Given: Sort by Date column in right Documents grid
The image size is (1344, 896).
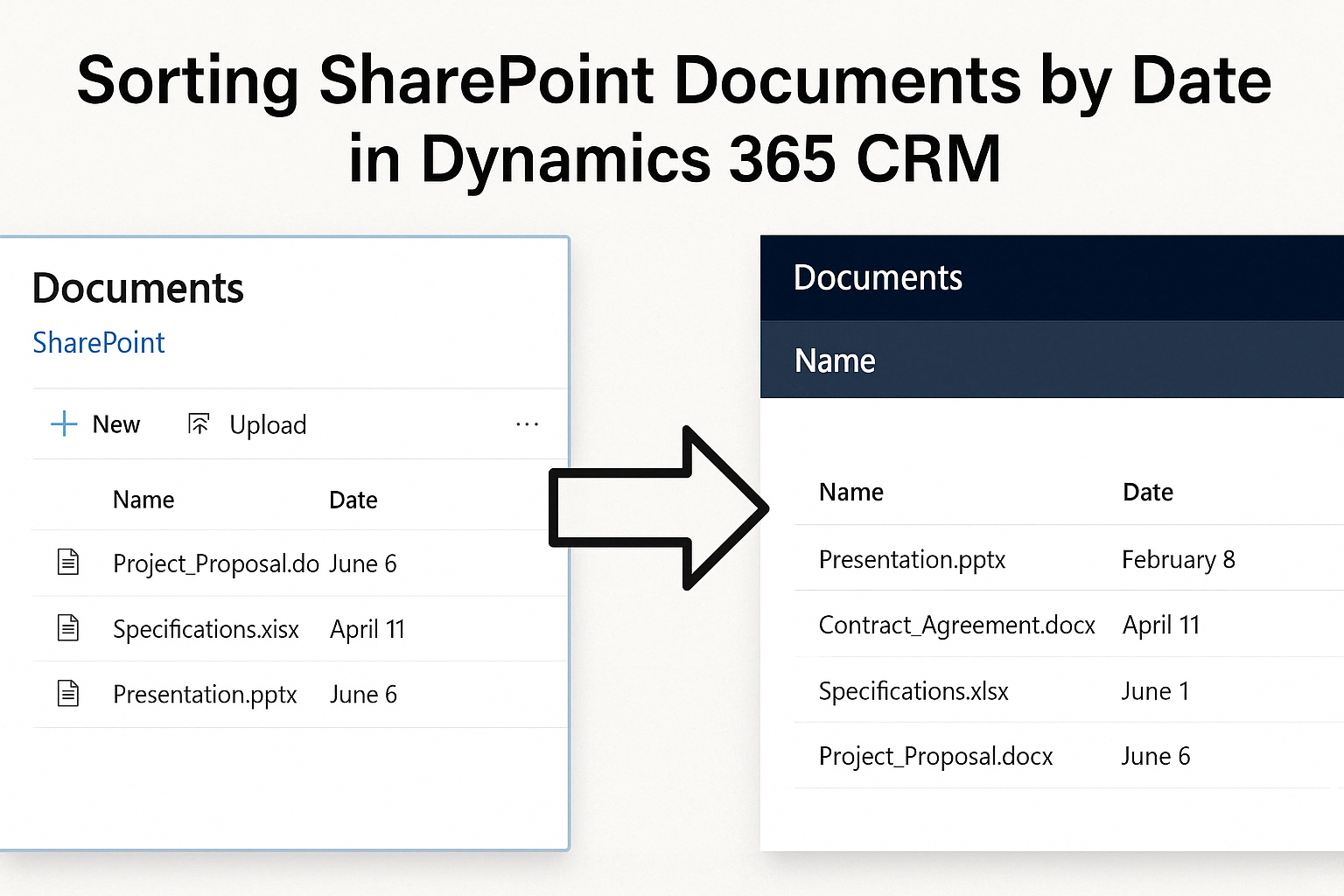Looking at the screenshot, I should pyautogui.click(x=1148, y=492).
